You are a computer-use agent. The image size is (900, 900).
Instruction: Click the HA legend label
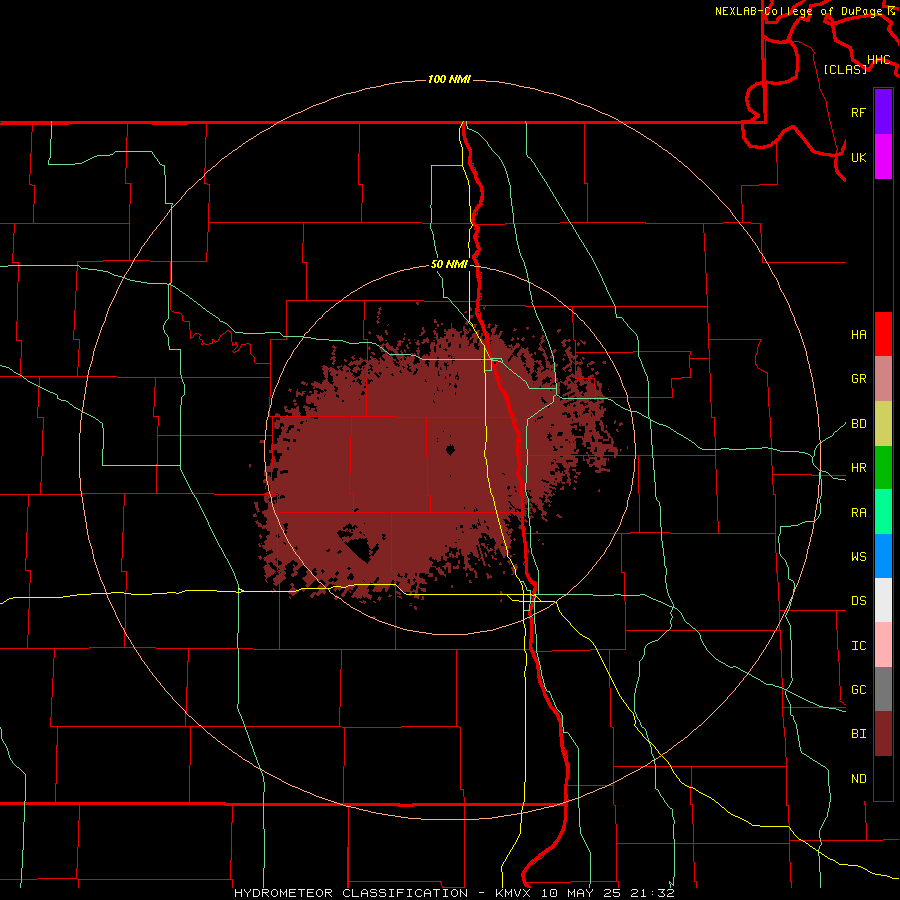858,335
